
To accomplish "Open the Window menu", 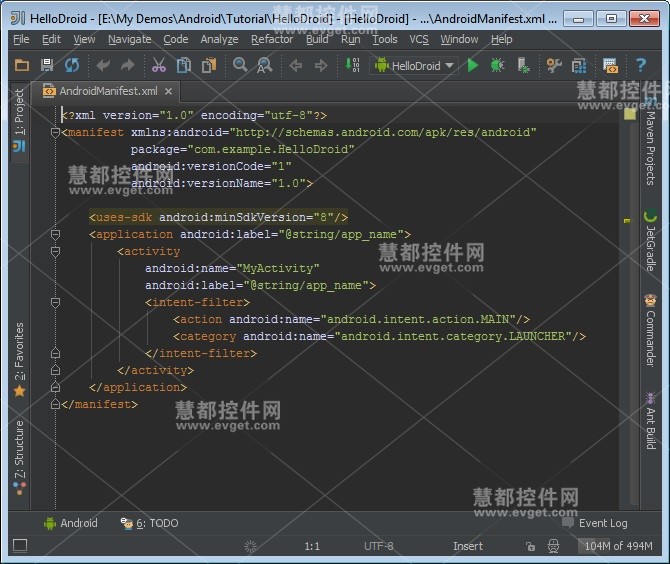I will (459, 39).
